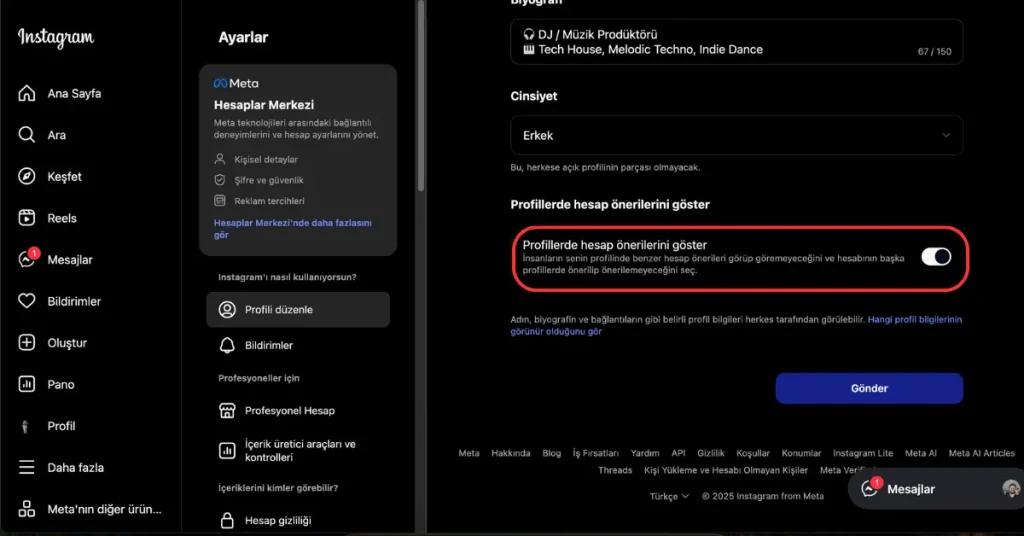Open Keşfet compass icon

[27, 176]
